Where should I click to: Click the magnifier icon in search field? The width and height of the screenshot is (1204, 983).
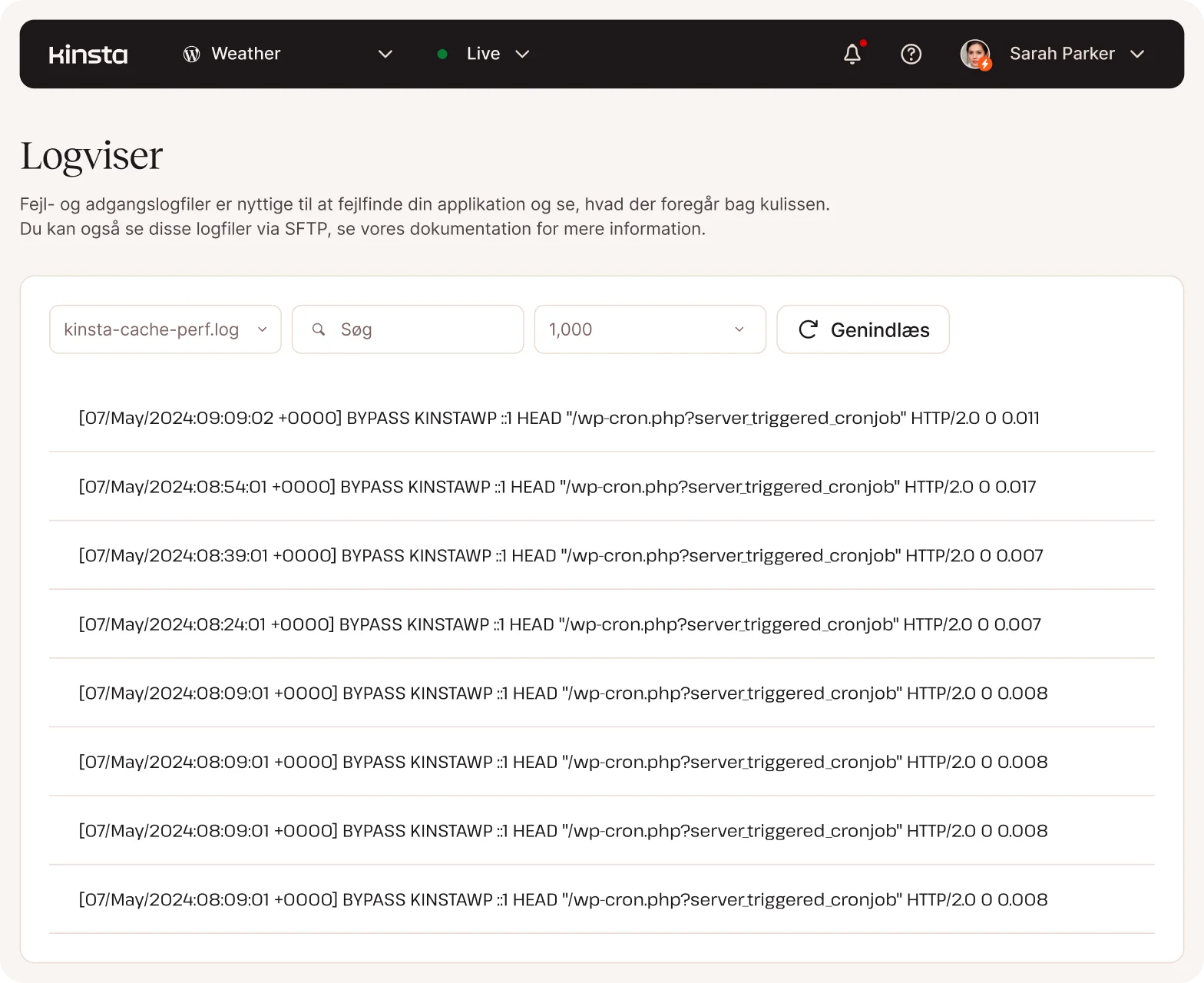pyautogui.click(x=319, y=329)
